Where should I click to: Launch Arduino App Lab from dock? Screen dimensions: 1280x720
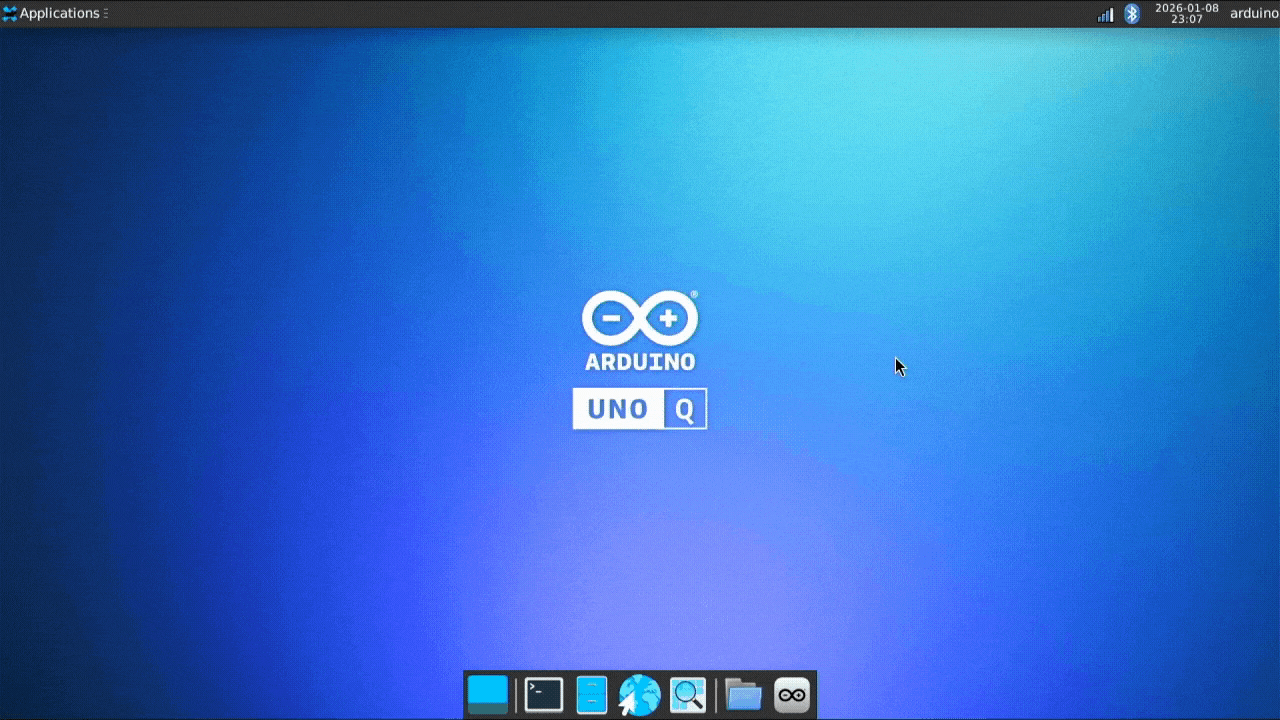(x=792, y=695)
